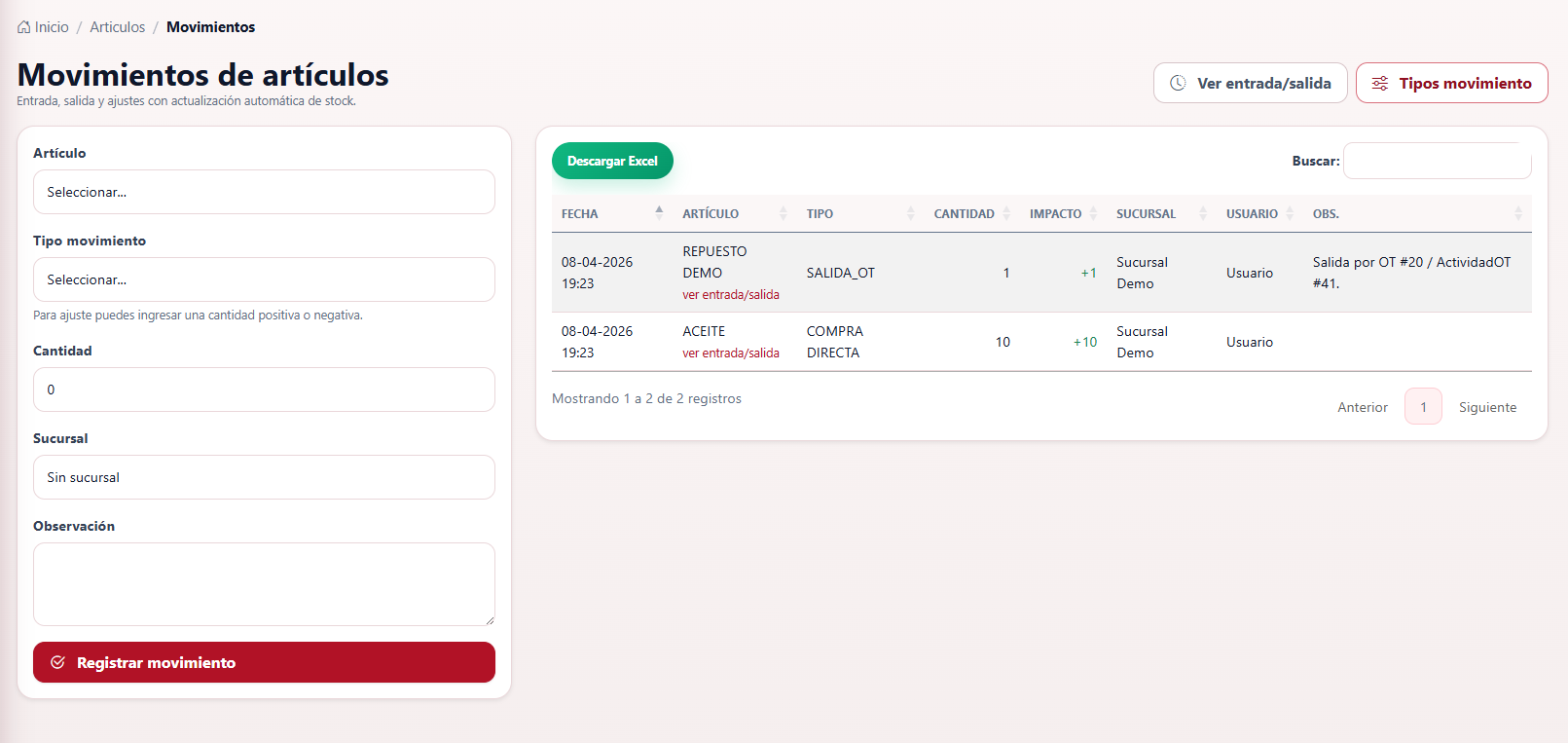Focus the Buscar search field

coord(1438,161)
